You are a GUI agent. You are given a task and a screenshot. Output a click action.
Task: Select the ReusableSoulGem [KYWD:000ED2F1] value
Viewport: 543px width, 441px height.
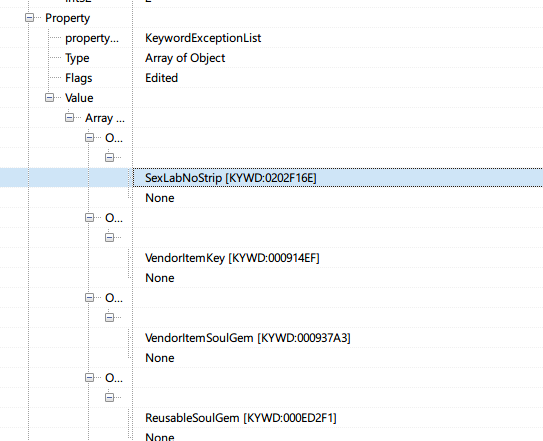(x=241, y=418)
